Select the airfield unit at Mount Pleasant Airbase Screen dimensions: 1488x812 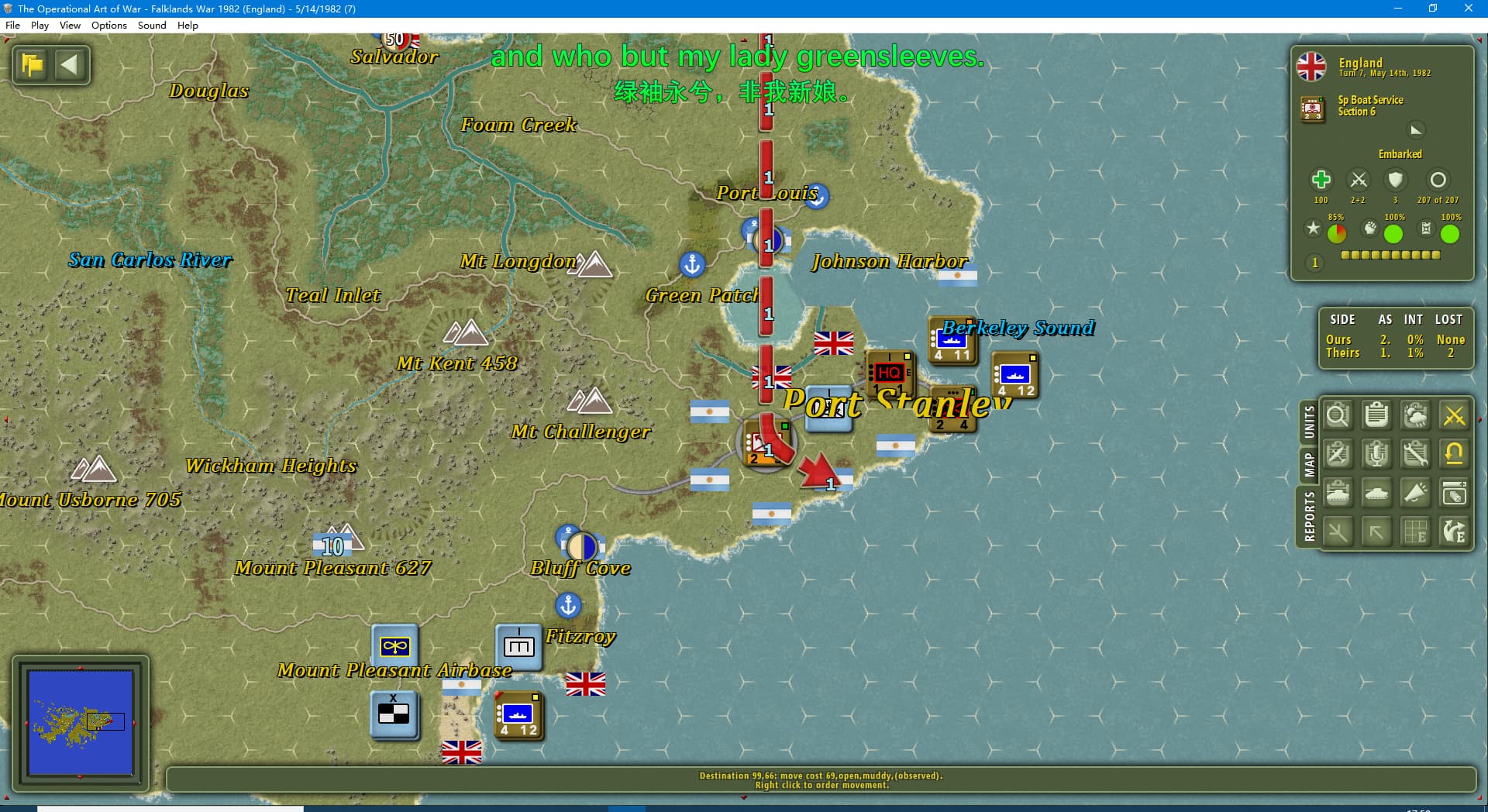[x=395, y=646]
